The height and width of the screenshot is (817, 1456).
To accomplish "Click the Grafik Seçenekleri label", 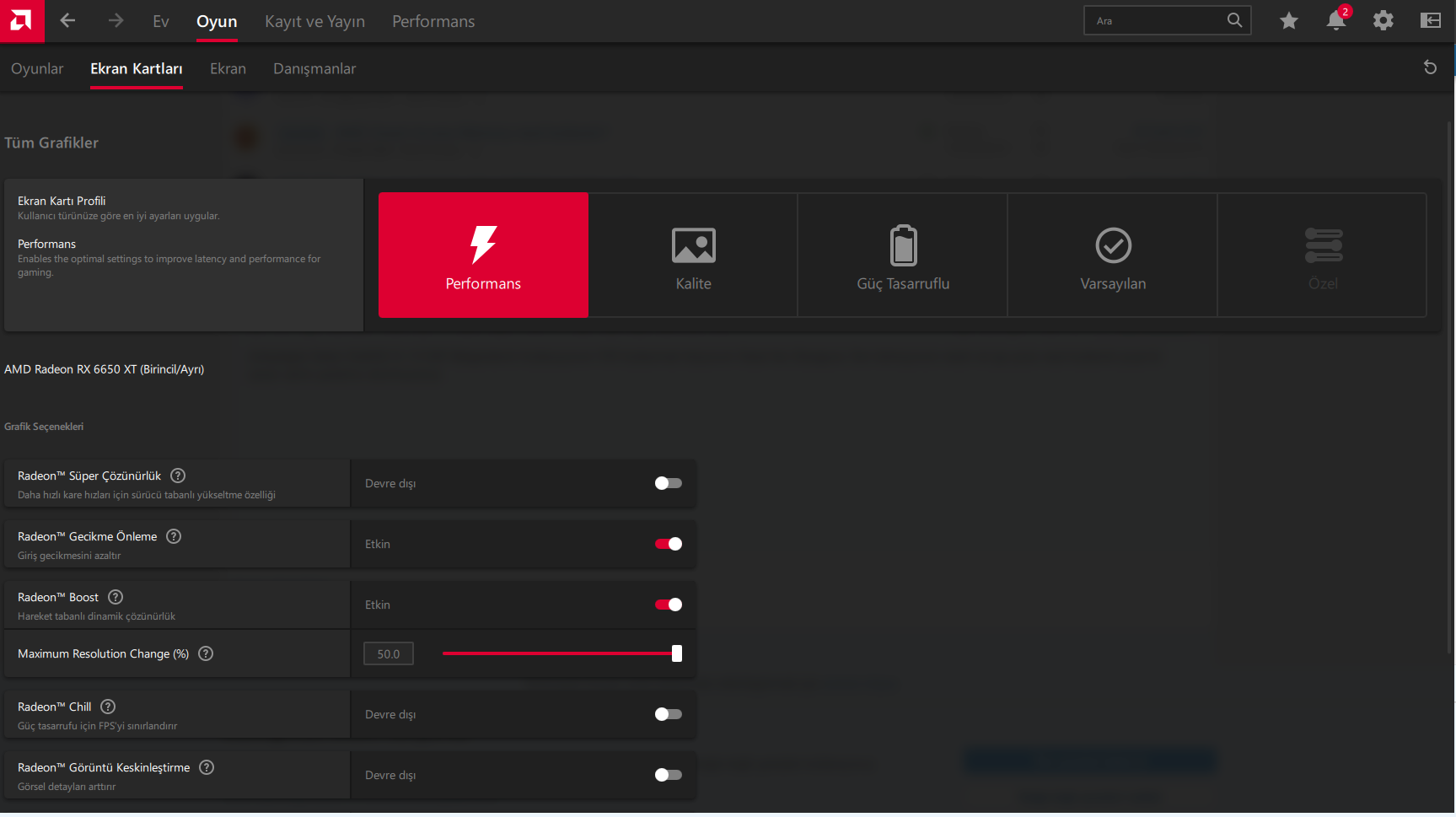I will tap(44, 427).
